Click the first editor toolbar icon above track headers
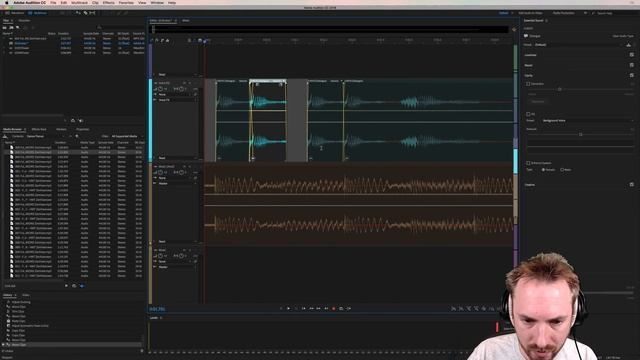Viewport: 640px width, 360px height. coord(151,40)
